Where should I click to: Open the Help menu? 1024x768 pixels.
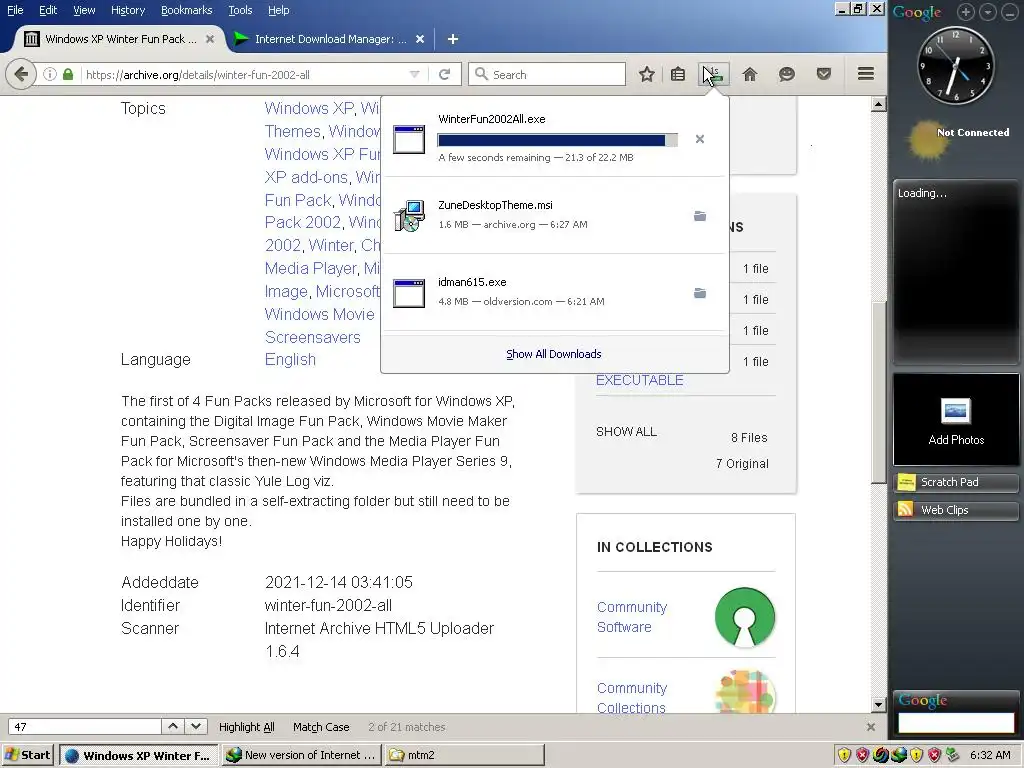[x=278, y=10]
